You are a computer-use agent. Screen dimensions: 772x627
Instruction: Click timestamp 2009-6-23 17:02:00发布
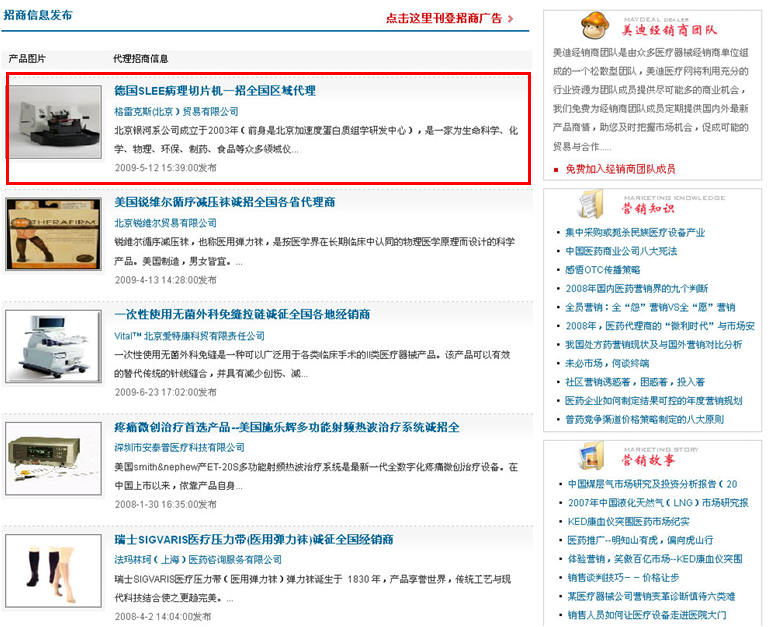[x=165, y=393]
